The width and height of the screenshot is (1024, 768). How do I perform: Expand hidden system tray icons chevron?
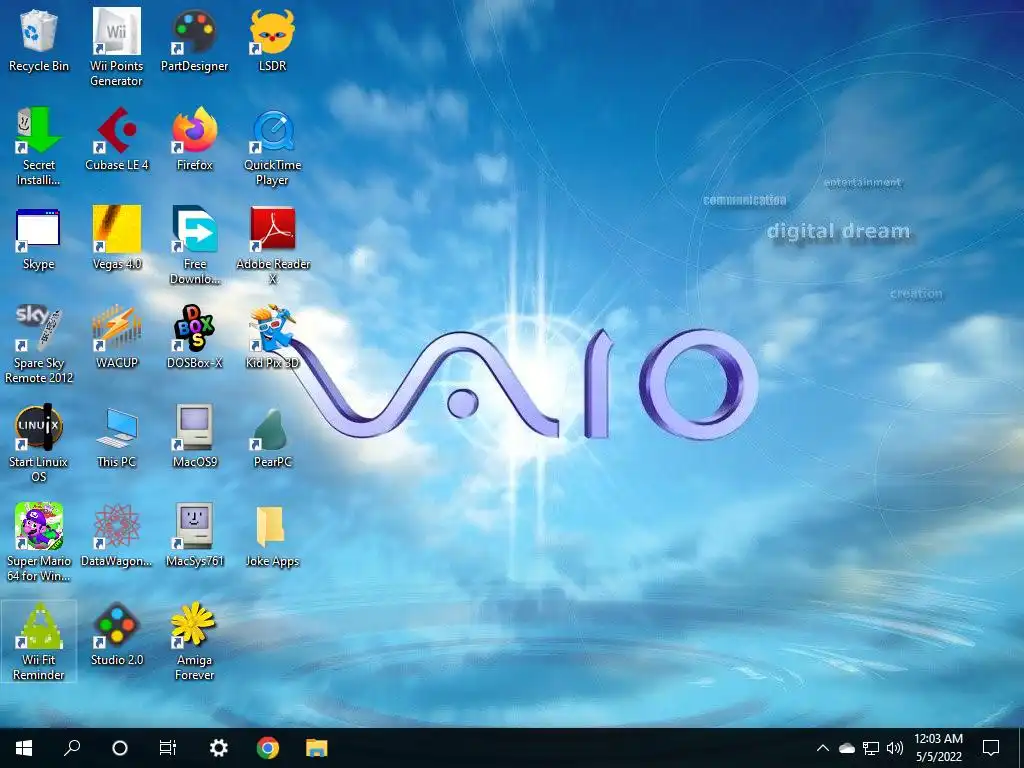tap(823, 748)
